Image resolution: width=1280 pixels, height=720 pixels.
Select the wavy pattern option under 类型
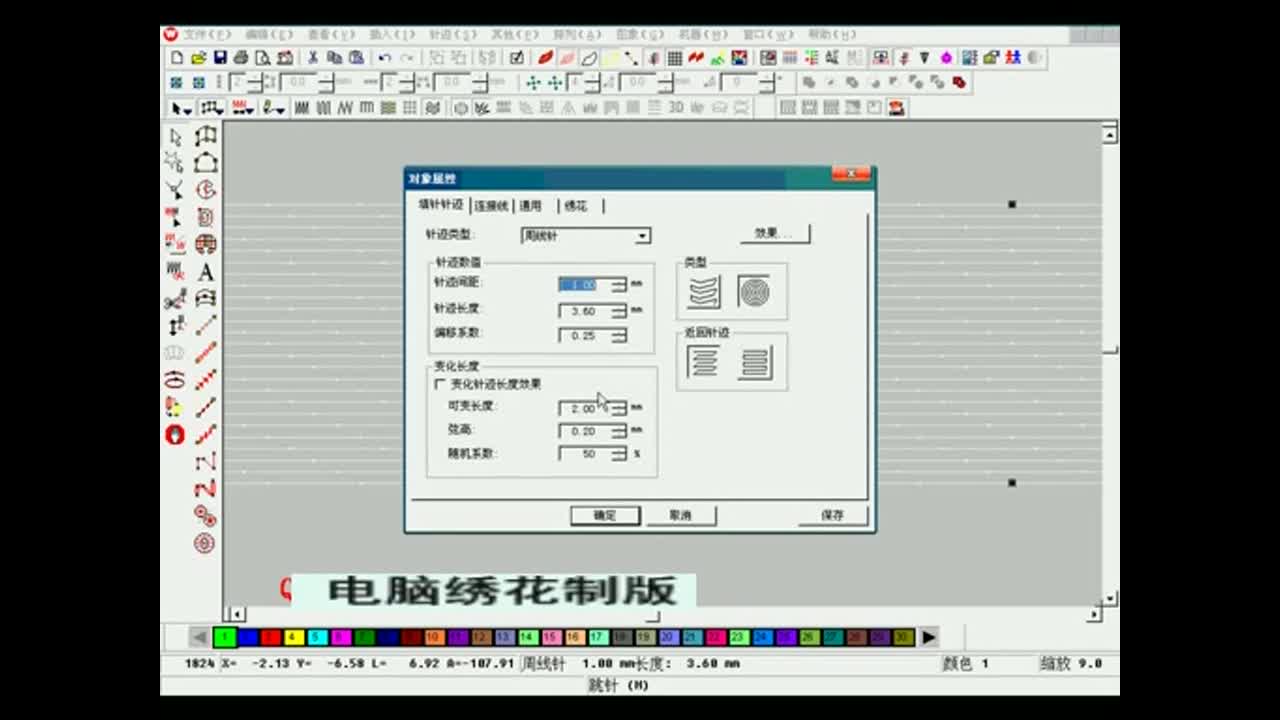click(705, 291)
